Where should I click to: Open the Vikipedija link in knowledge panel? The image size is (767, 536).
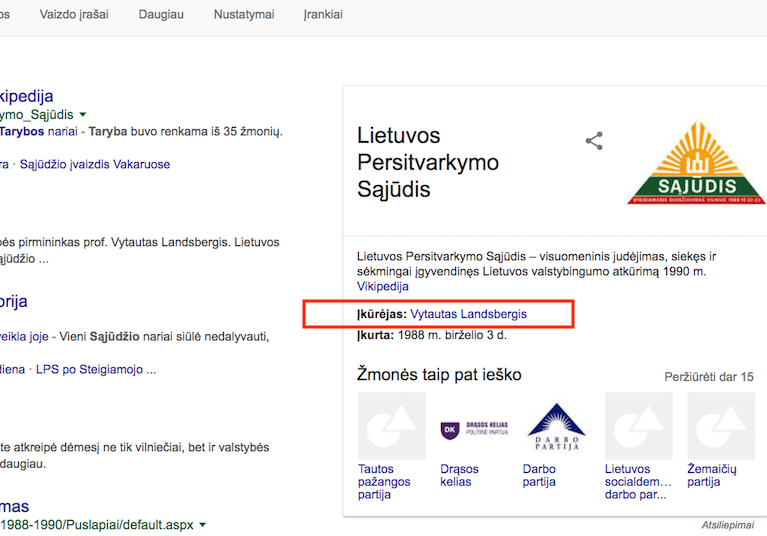tap(383, 286)
